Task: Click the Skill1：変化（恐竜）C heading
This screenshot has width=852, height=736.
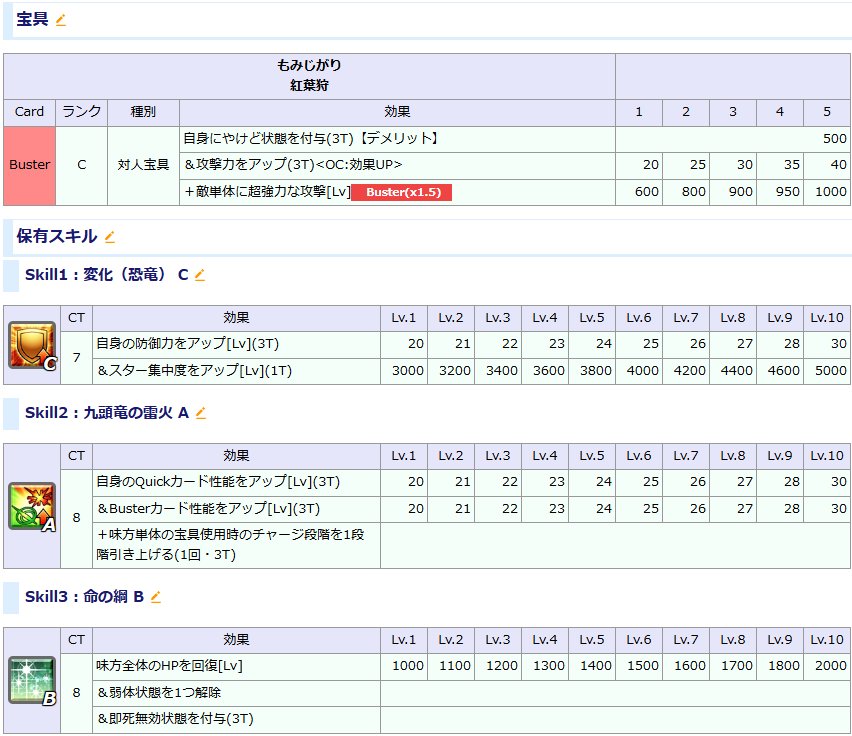Action: coord(106,275)
